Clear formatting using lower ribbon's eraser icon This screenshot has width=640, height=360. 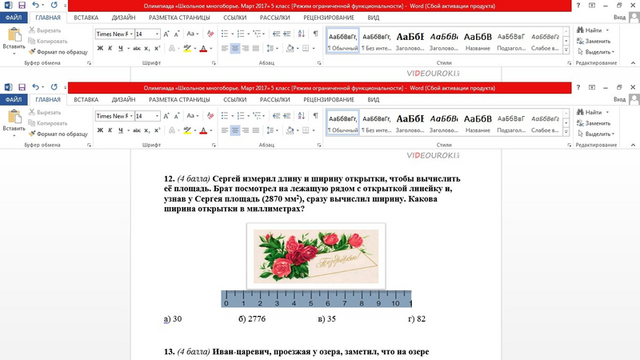210,116
